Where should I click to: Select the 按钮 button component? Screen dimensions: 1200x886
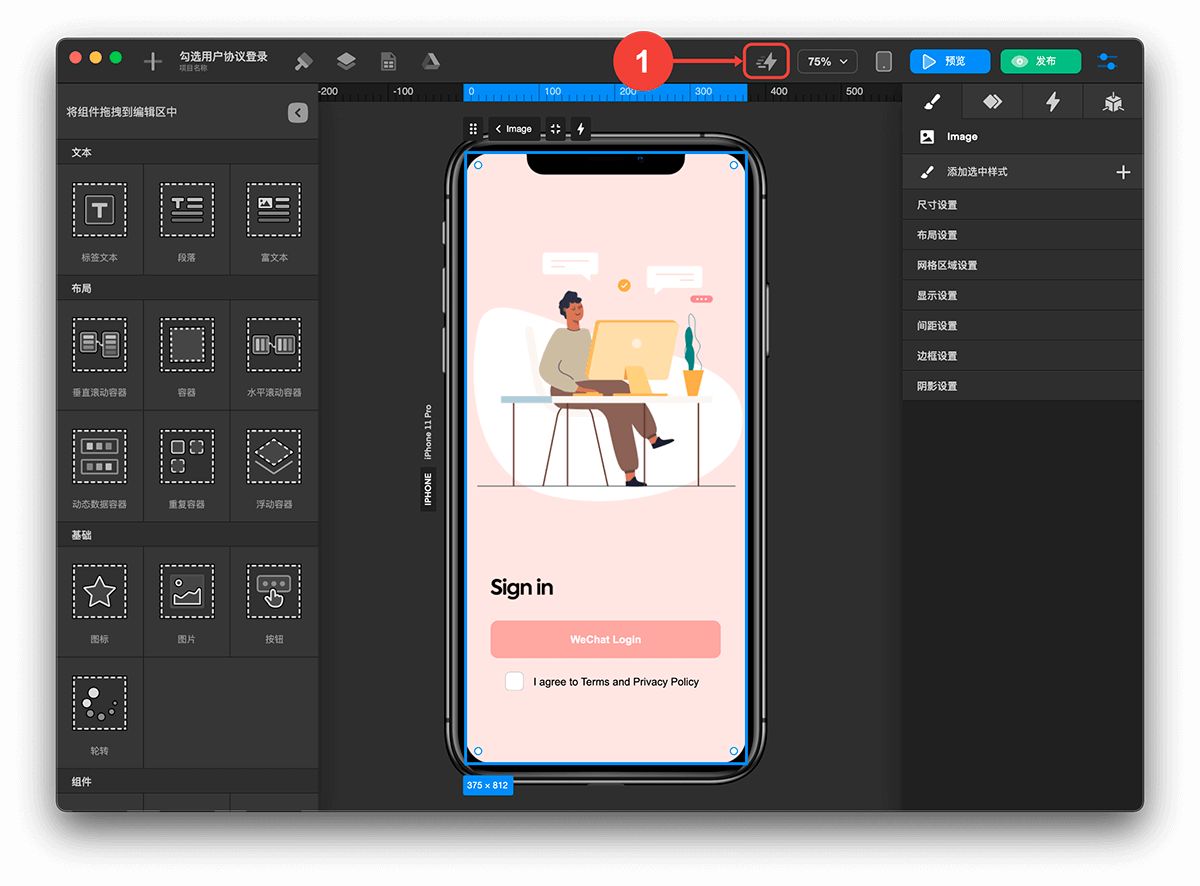(274, 601)
